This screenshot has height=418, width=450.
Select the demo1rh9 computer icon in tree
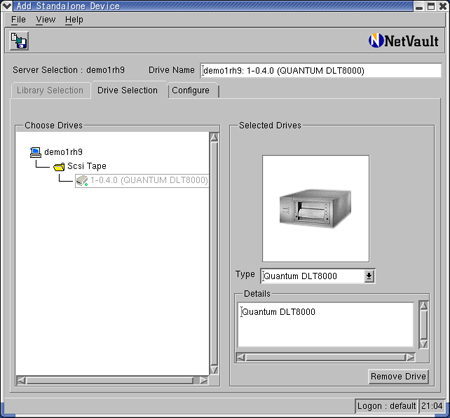(36, 152)
